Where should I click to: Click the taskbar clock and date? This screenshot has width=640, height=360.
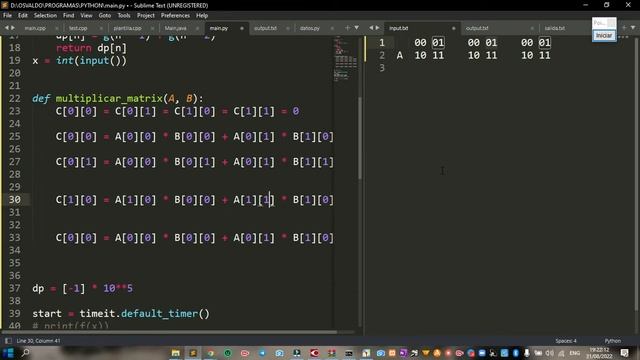599,353
